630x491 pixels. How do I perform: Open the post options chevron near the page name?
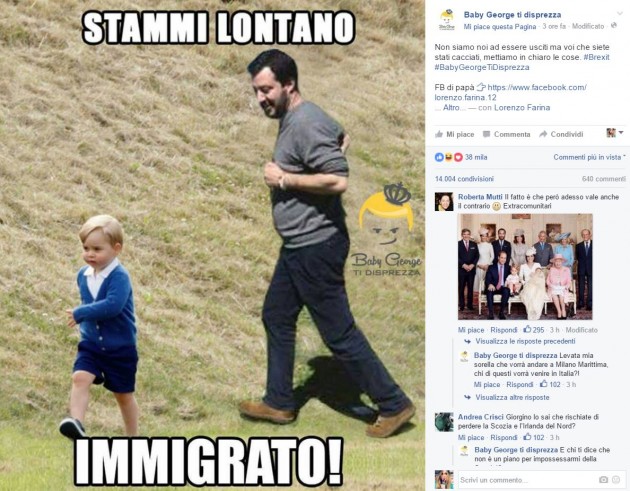point(620,13)
